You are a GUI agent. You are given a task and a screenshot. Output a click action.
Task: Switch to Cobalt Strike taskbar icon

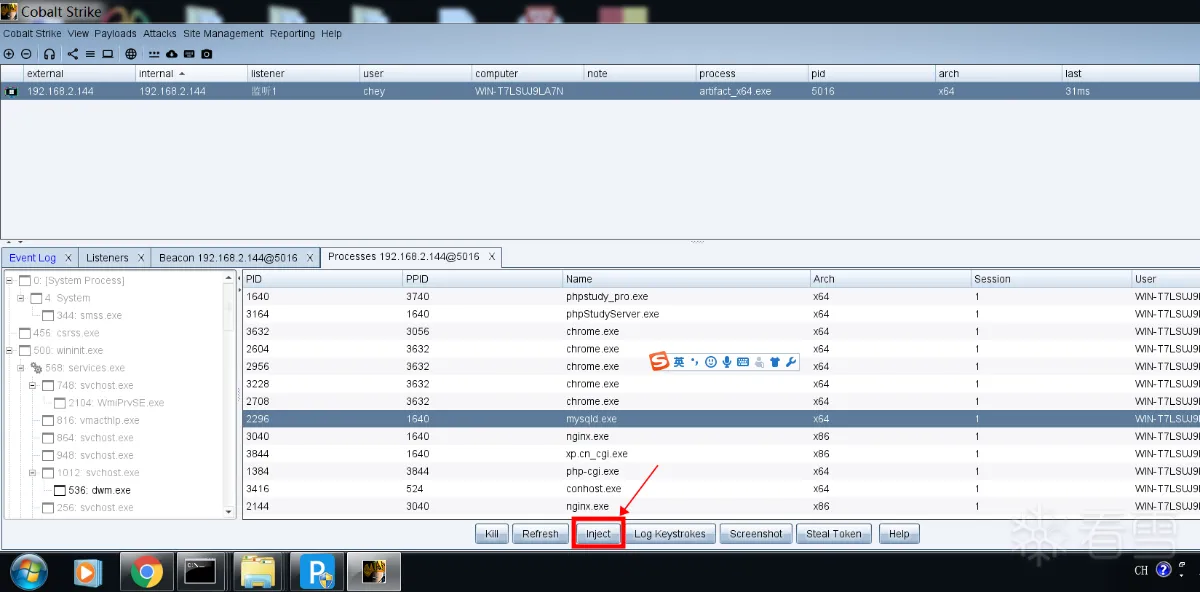pyautogui.click(x=375, y=572)
